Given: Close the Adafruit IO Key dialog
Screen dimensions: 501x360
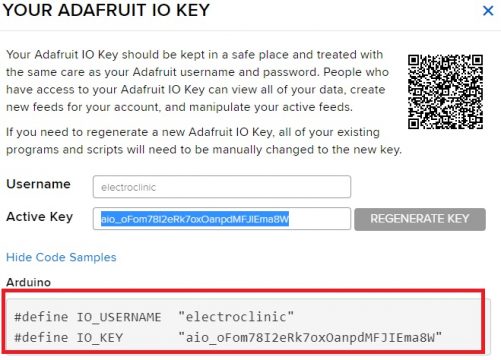Looking at the screenshot, I should point(488,11).
